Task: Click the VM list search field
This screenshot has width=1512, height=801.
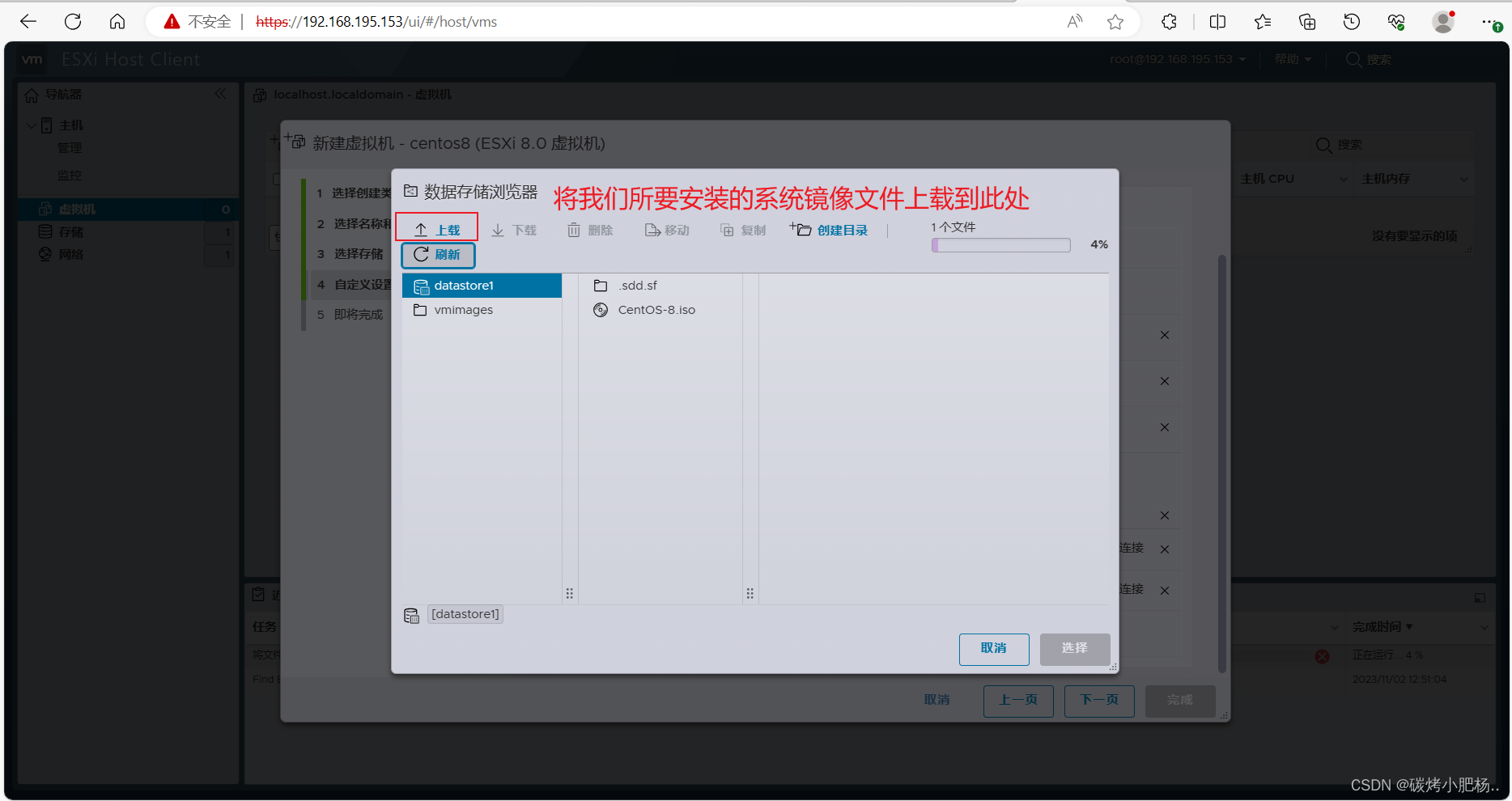Action: pyautogui.click(x=1391, y=145)
